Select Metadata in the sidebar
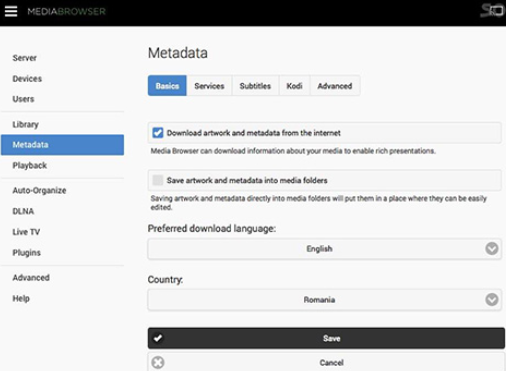The image size is (506, 371). click(x=62, y=145)
